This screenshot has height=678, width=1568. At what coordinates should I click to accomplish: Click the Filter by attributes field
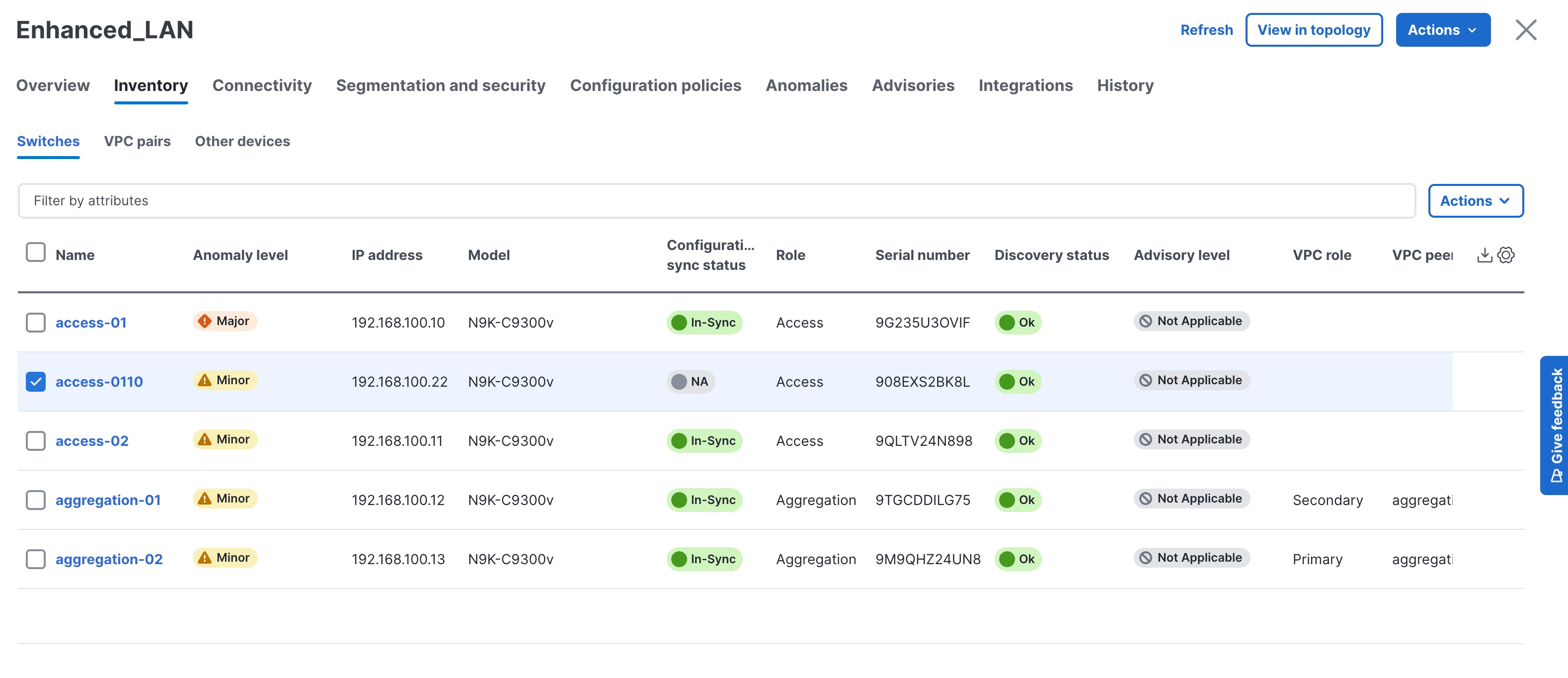[x=716, y=200]
